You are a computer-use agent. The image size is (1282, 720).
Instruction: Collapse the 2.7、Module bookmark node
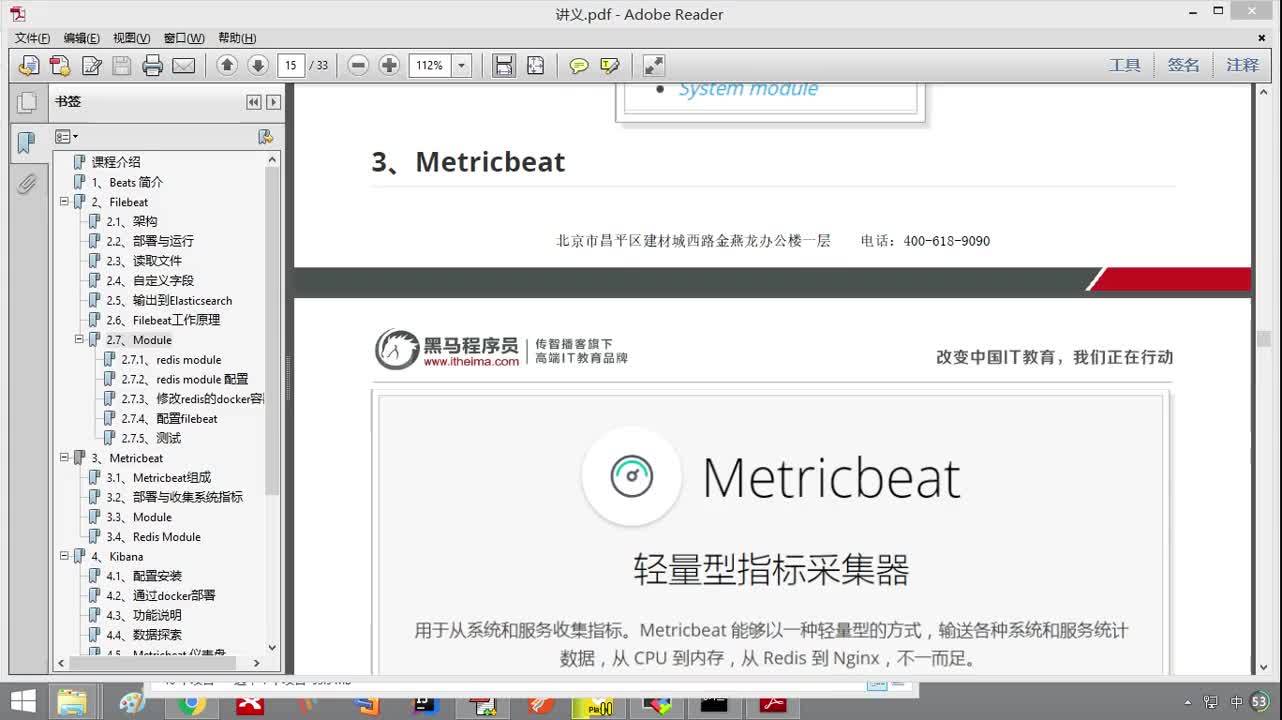pyautogui.click(x=79, y=340)
